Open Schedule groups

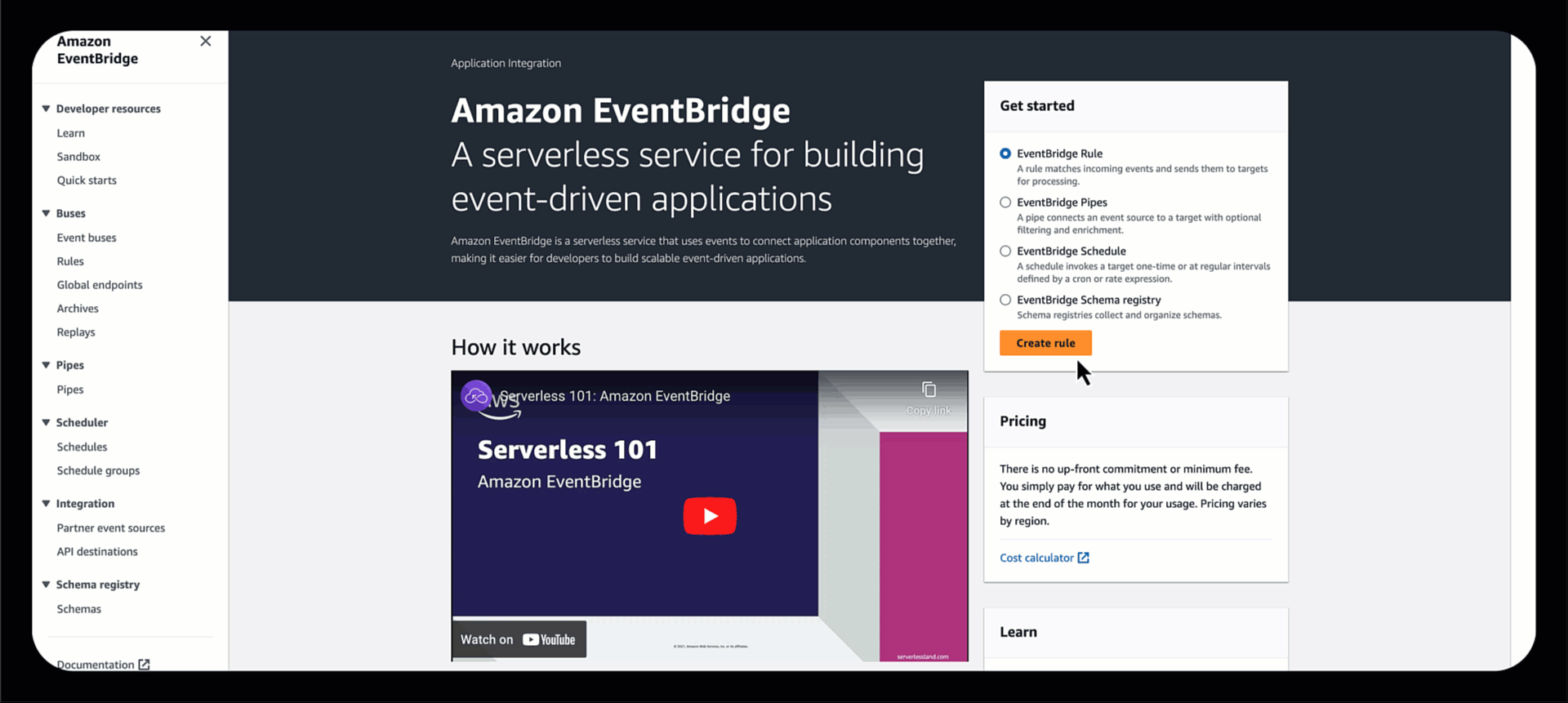(x=98, y=470)
